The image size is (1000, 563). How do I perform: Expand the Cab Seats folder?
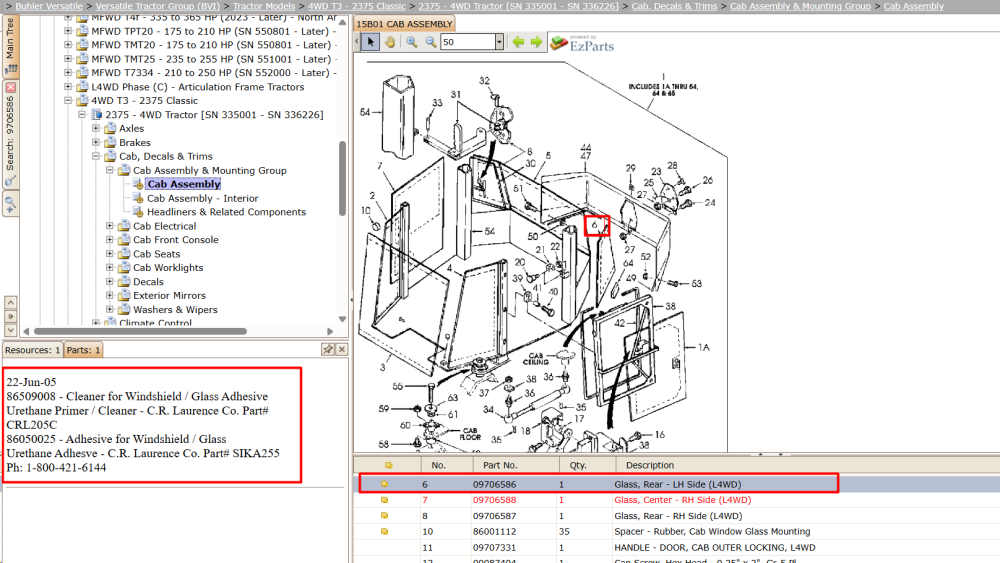pyautogui.click(x=110, y=254)
